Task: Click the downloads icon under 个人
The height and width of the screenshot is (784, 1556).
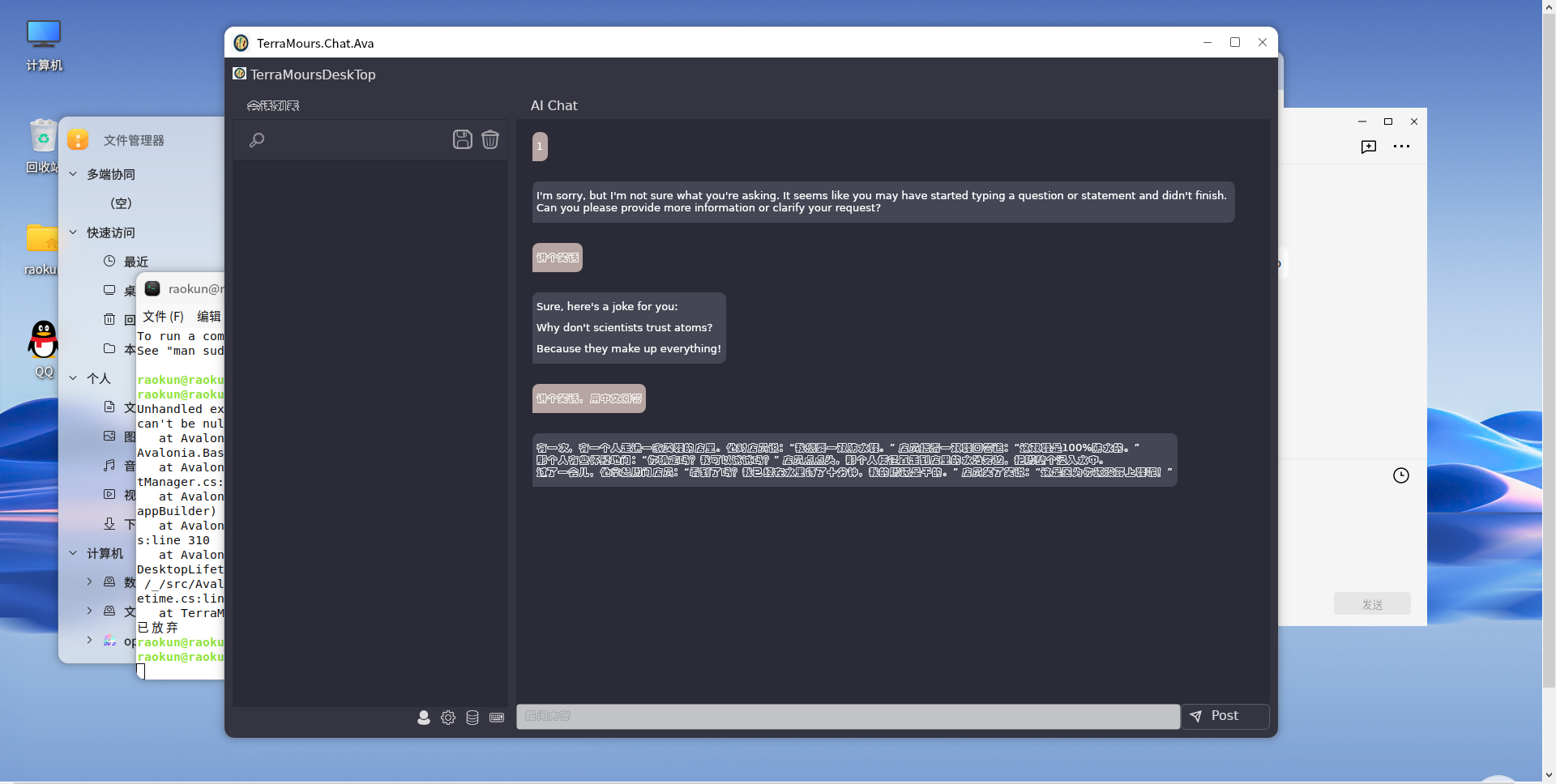Action: coord(109,523)
